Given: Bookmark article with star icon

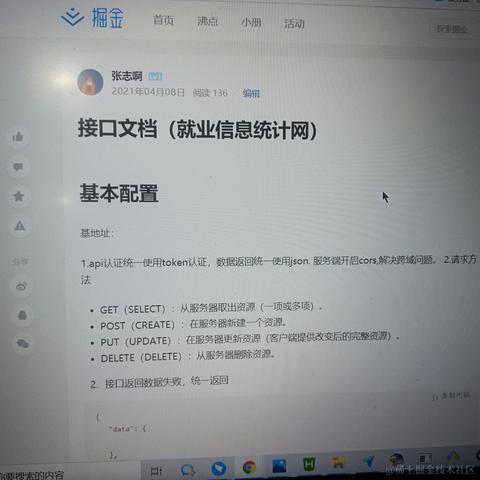Looking at the screenshot, I should point(19,196).
